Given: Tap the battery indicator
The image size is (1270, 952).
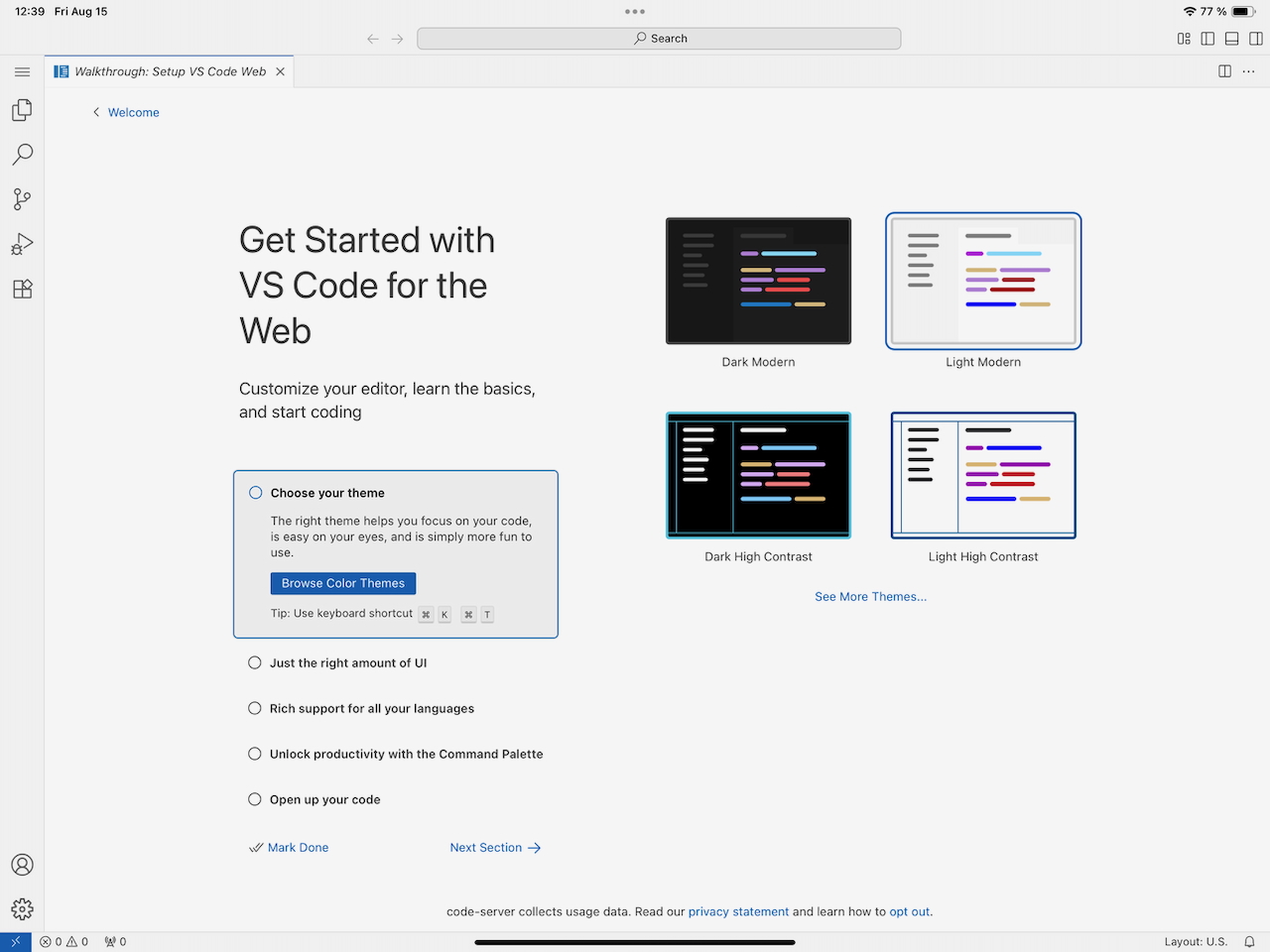Looking at the screenshot, I should point(1245,12).
